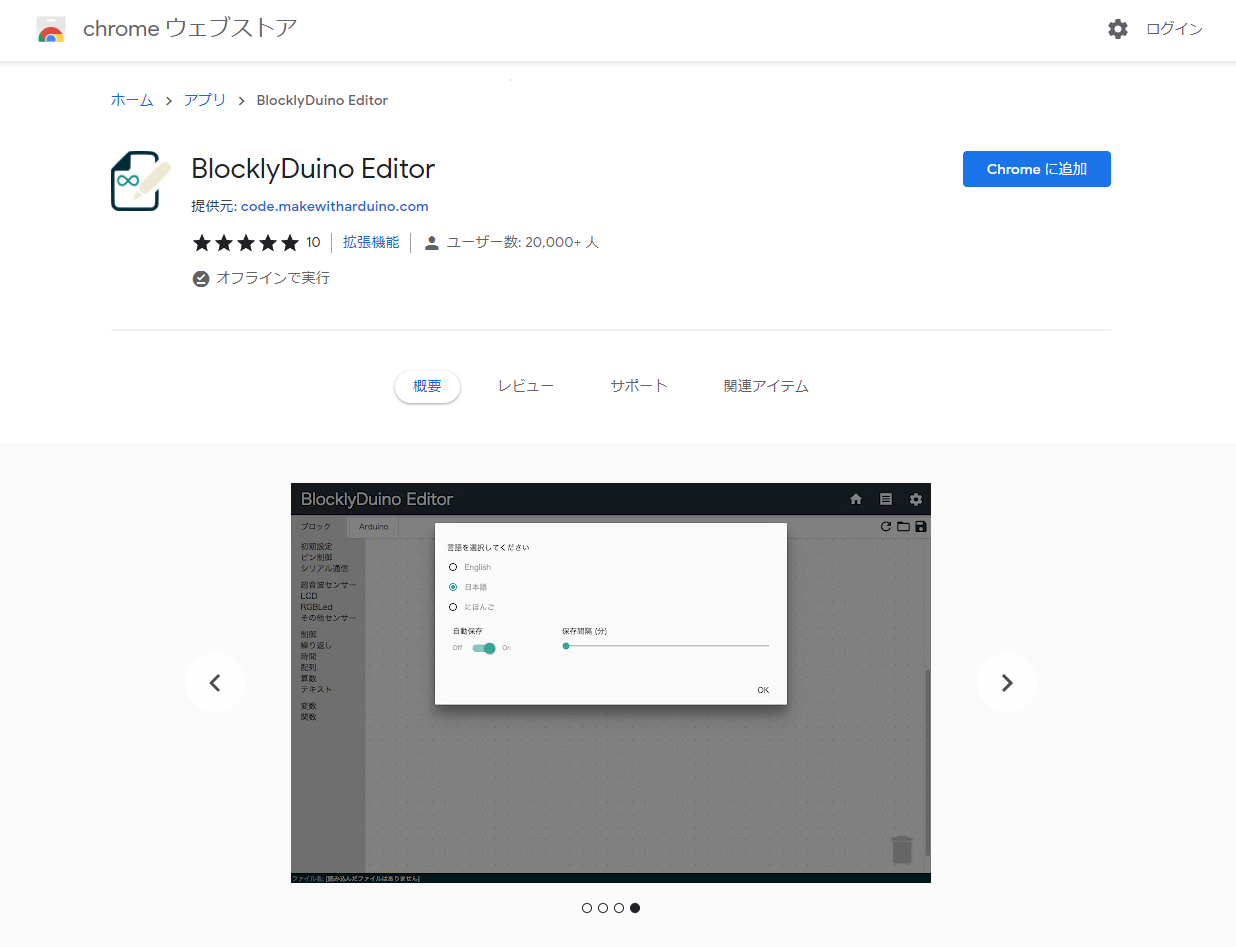Select the fourth filled carousel dot
The height and width of the screenshot is (947, 1236).
[635, 908]
